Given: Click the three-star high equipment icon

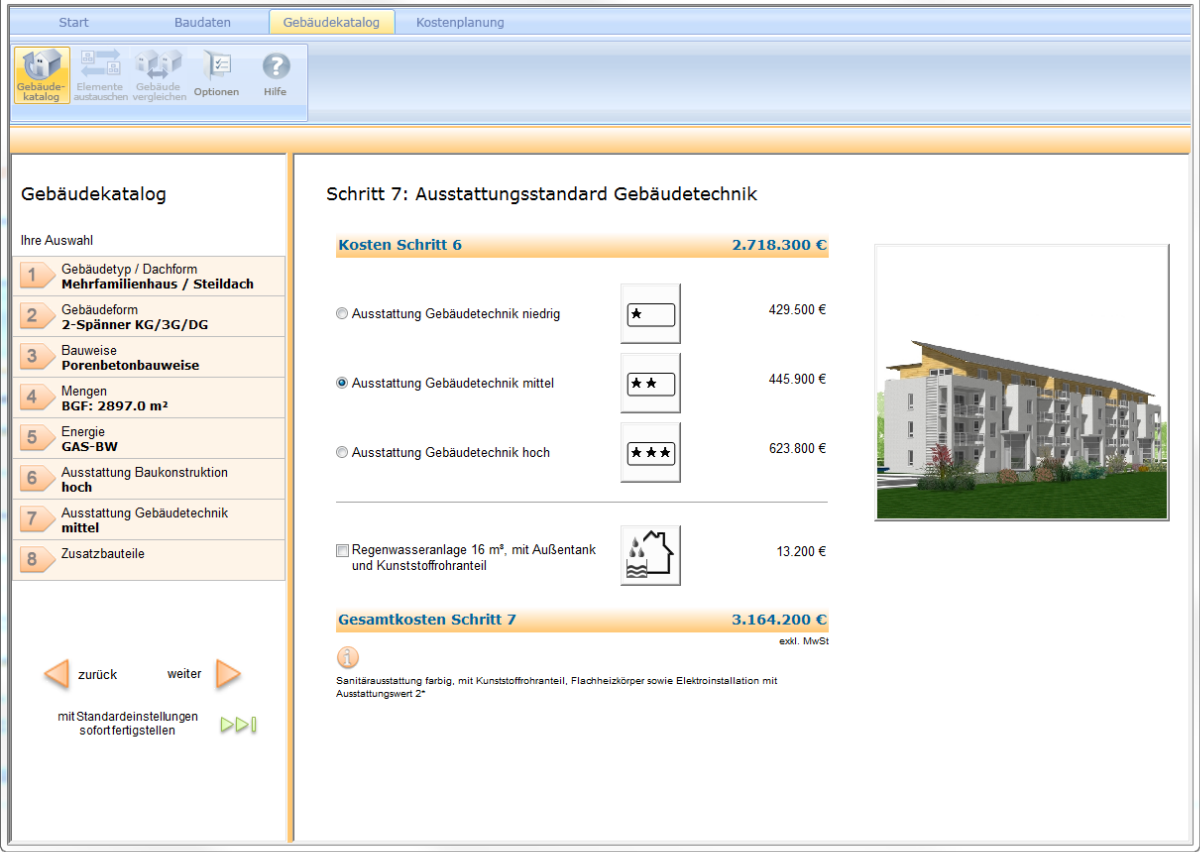Looking at the screenshot, I should 650,452.
